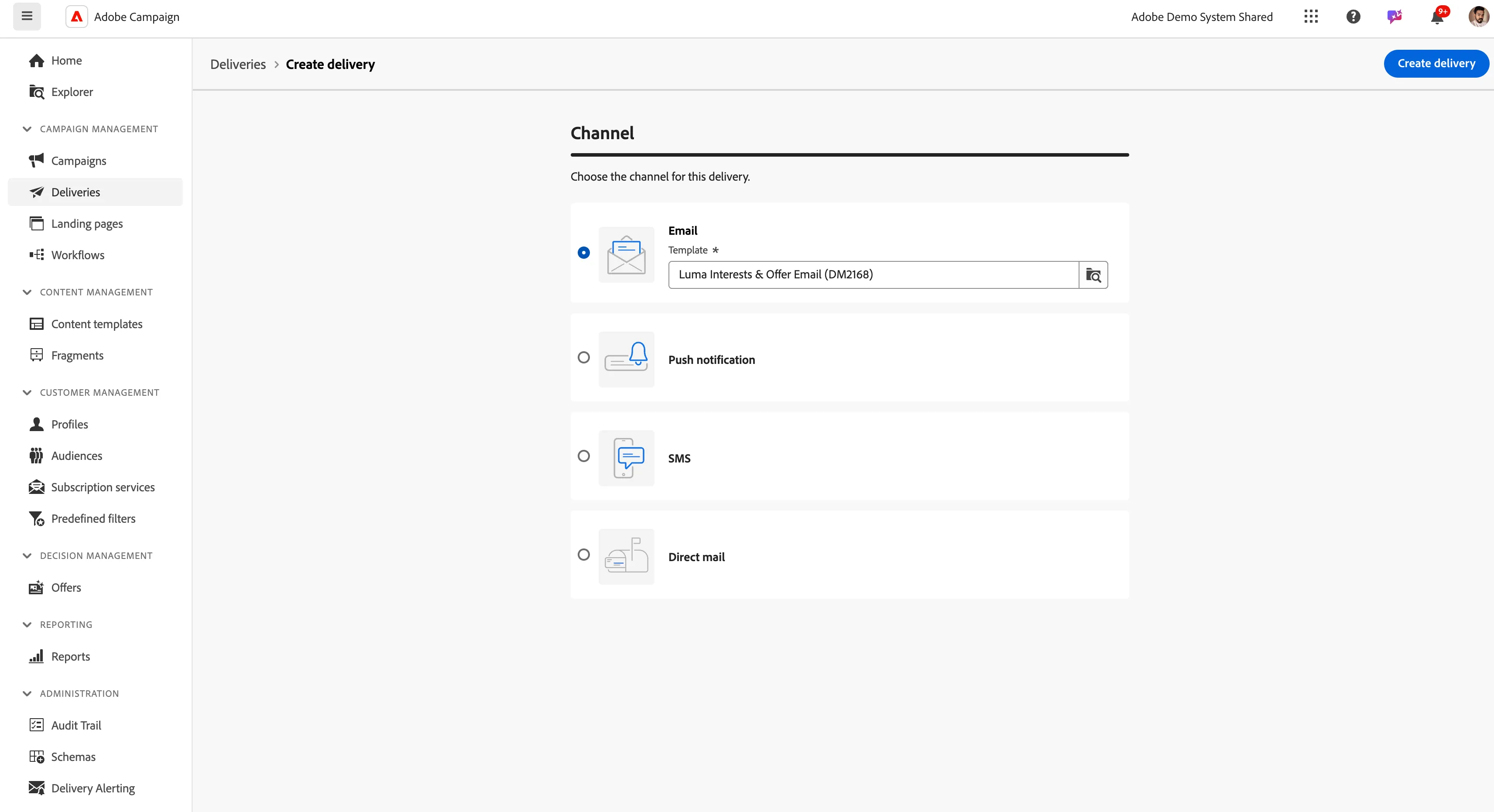Open Fragments in sidebar
The width and height of the screenshot is (1494, 812).
(95, 356)
